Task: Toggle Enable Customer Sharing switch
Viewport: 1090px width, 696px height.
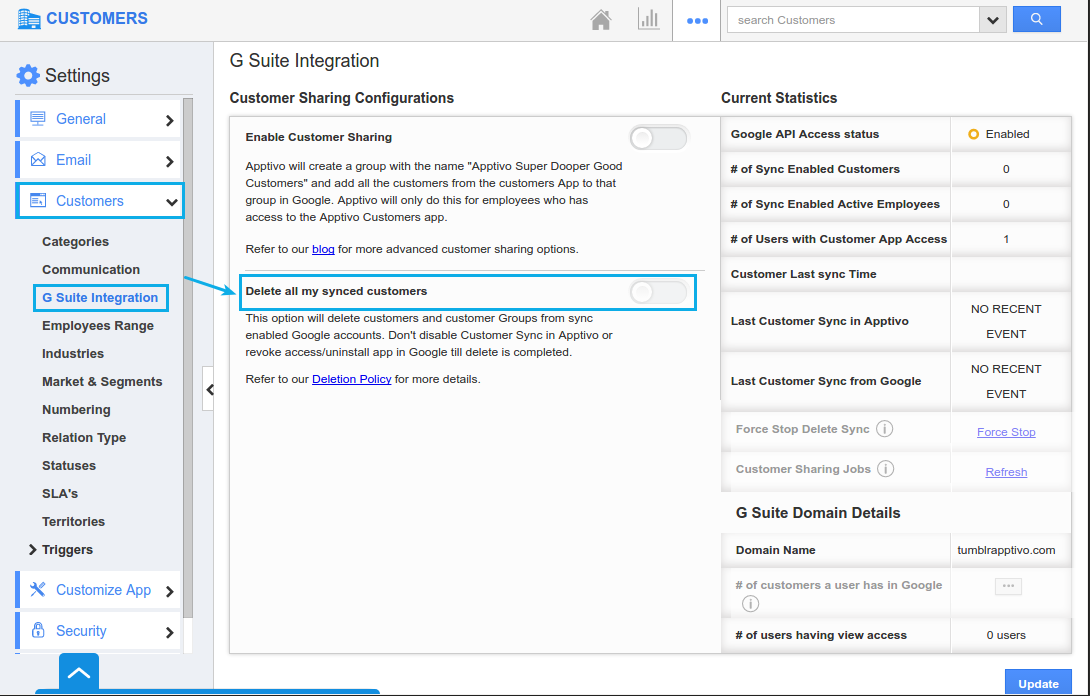Action: click(658, 138)
